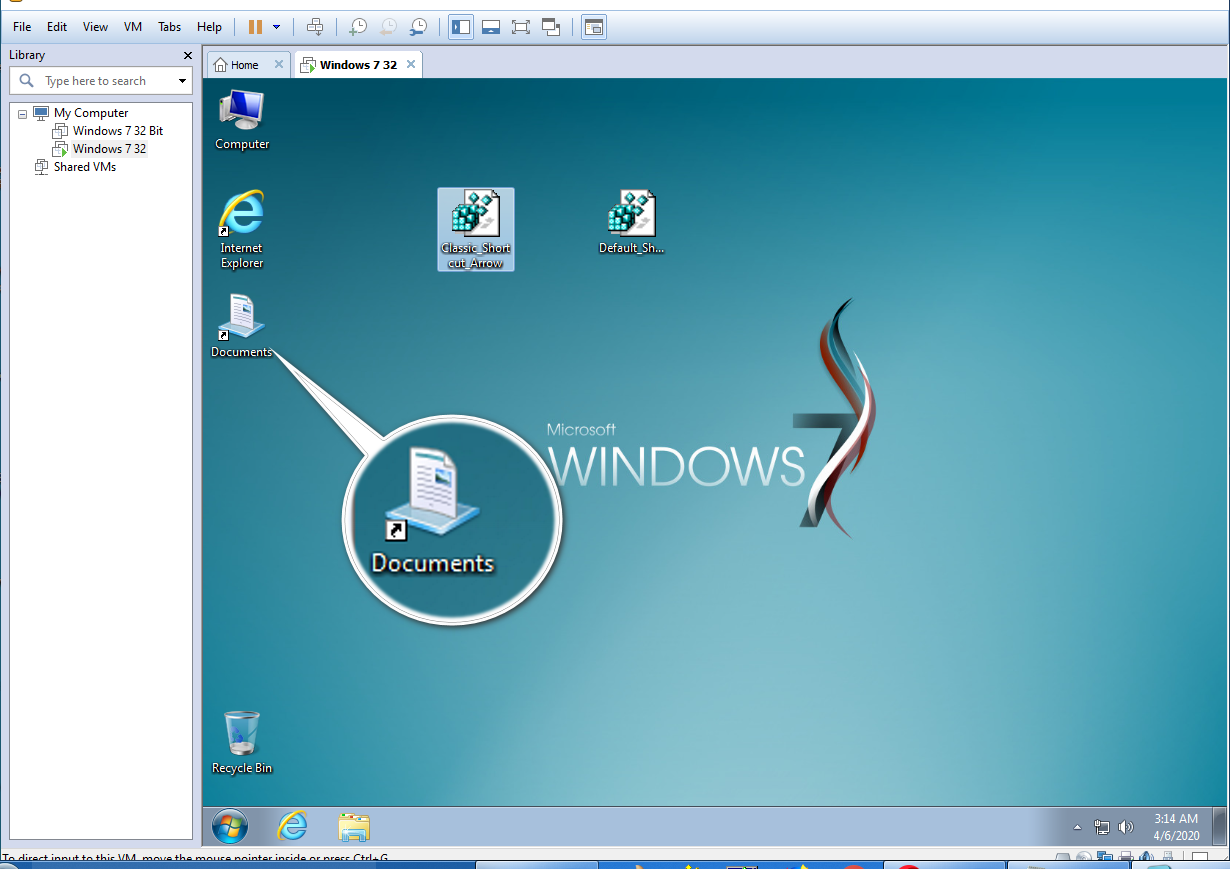Image resolution: width=1230 pixels, height=869 pixels.
Task: Open the Library search dropdown arrow
Action: (x=182, y=81)
